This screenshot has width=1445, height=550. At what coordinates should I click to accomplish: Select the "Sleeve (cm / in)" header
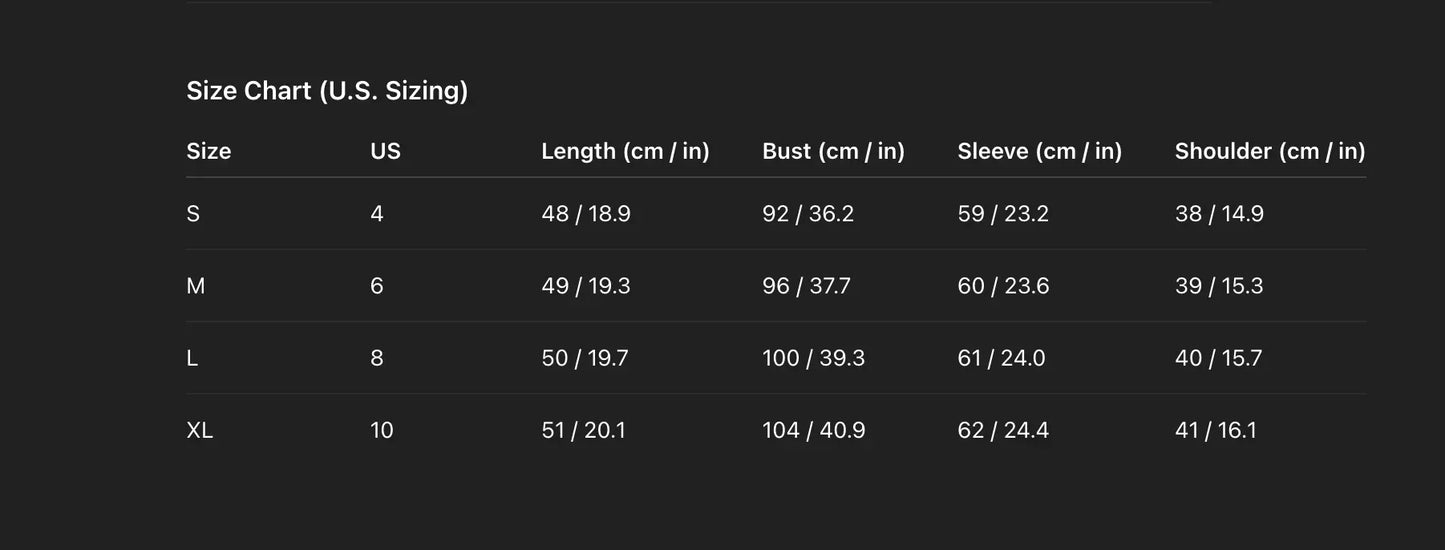pyautogui.click(x=1039, y=151)
